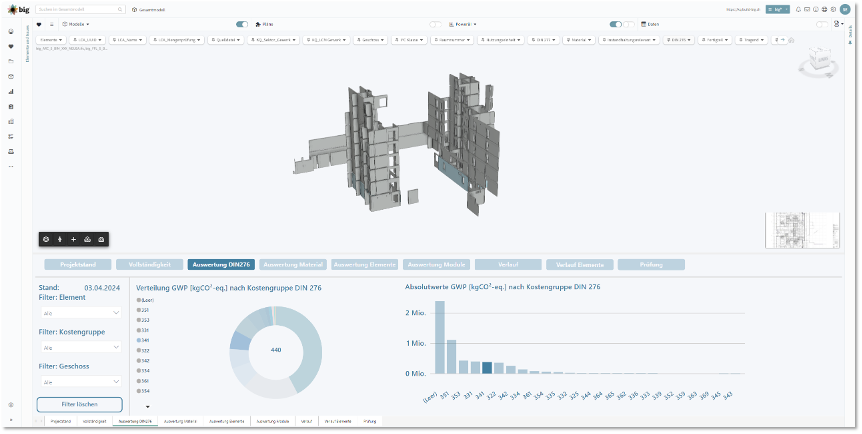The height and width of the screenshot is (434, 862).
Task: Toggle the Filter switch
Action: [x=242, y=24]
